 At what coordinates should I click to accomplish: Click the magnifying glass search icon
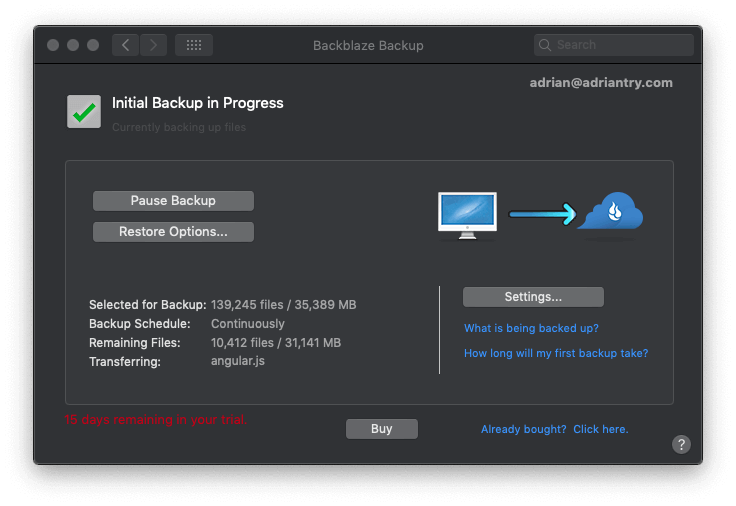click(x=545, y=45)
